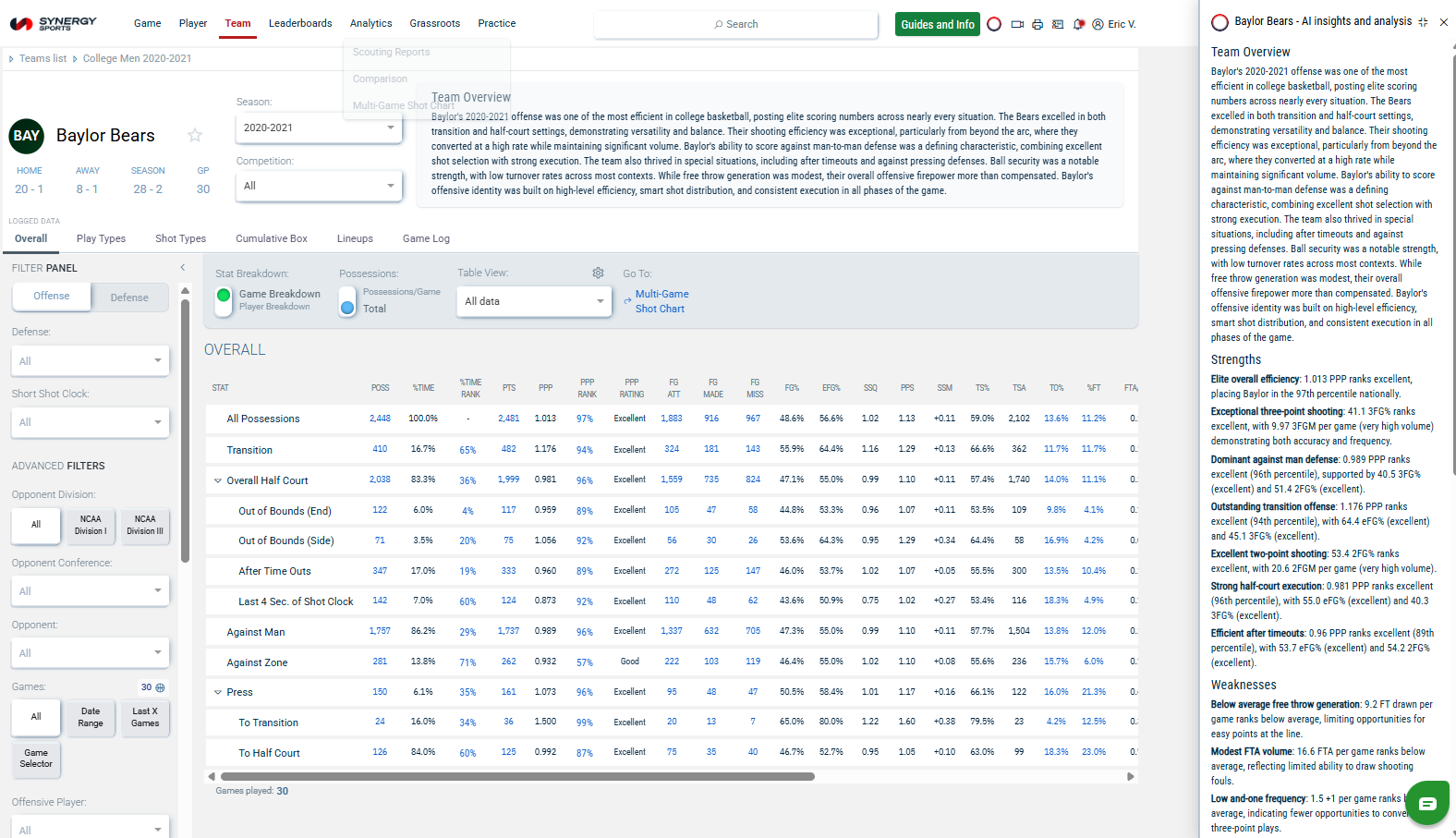1456x838 pixels.
Task: Select the Offense filter toggle
Action: point(52,297)
